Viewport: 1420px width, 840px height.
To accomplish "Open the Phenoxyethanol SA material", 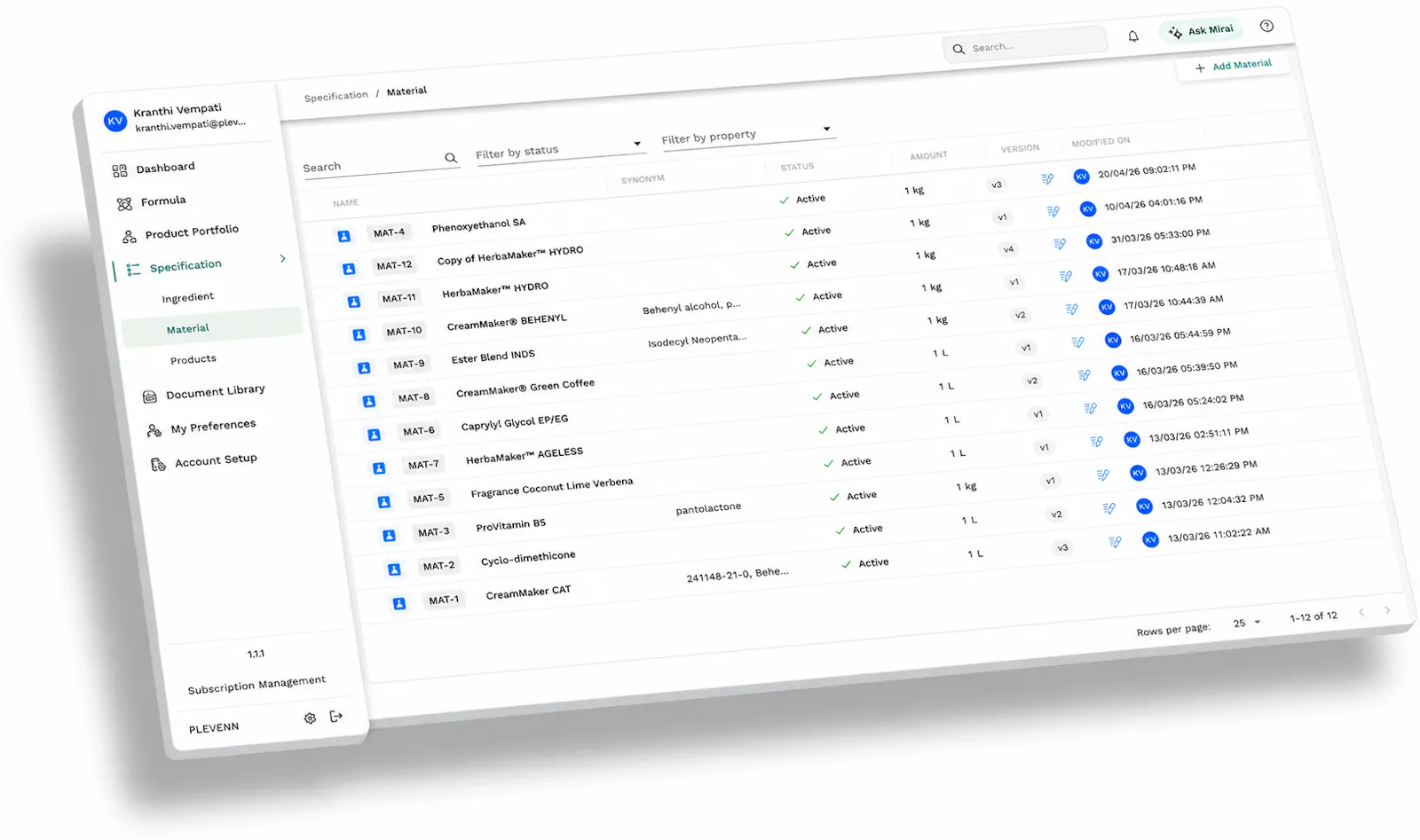I will (x=478, y=225).
